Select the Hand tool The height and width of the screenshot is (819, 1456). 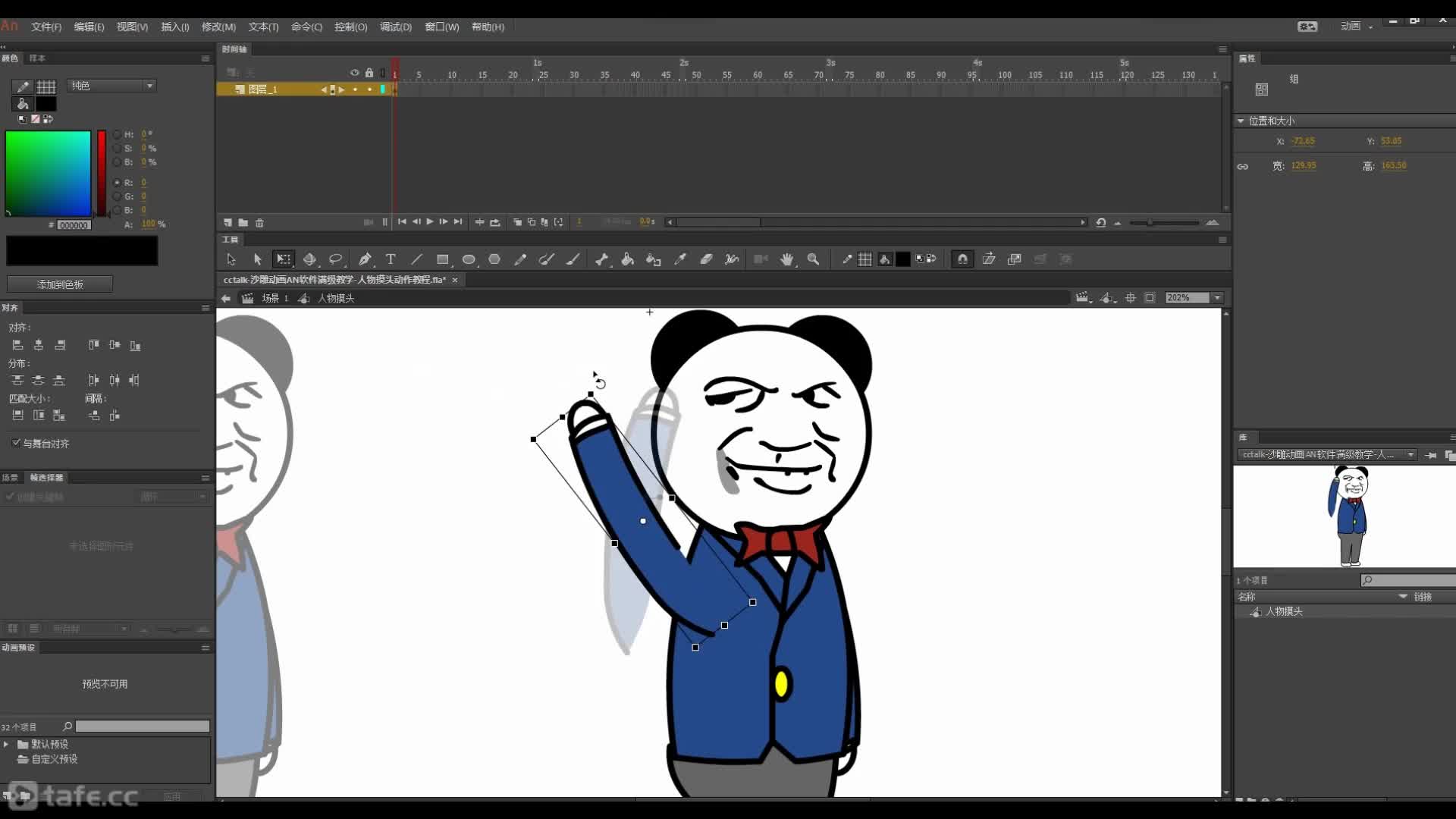tap(787, 259)
